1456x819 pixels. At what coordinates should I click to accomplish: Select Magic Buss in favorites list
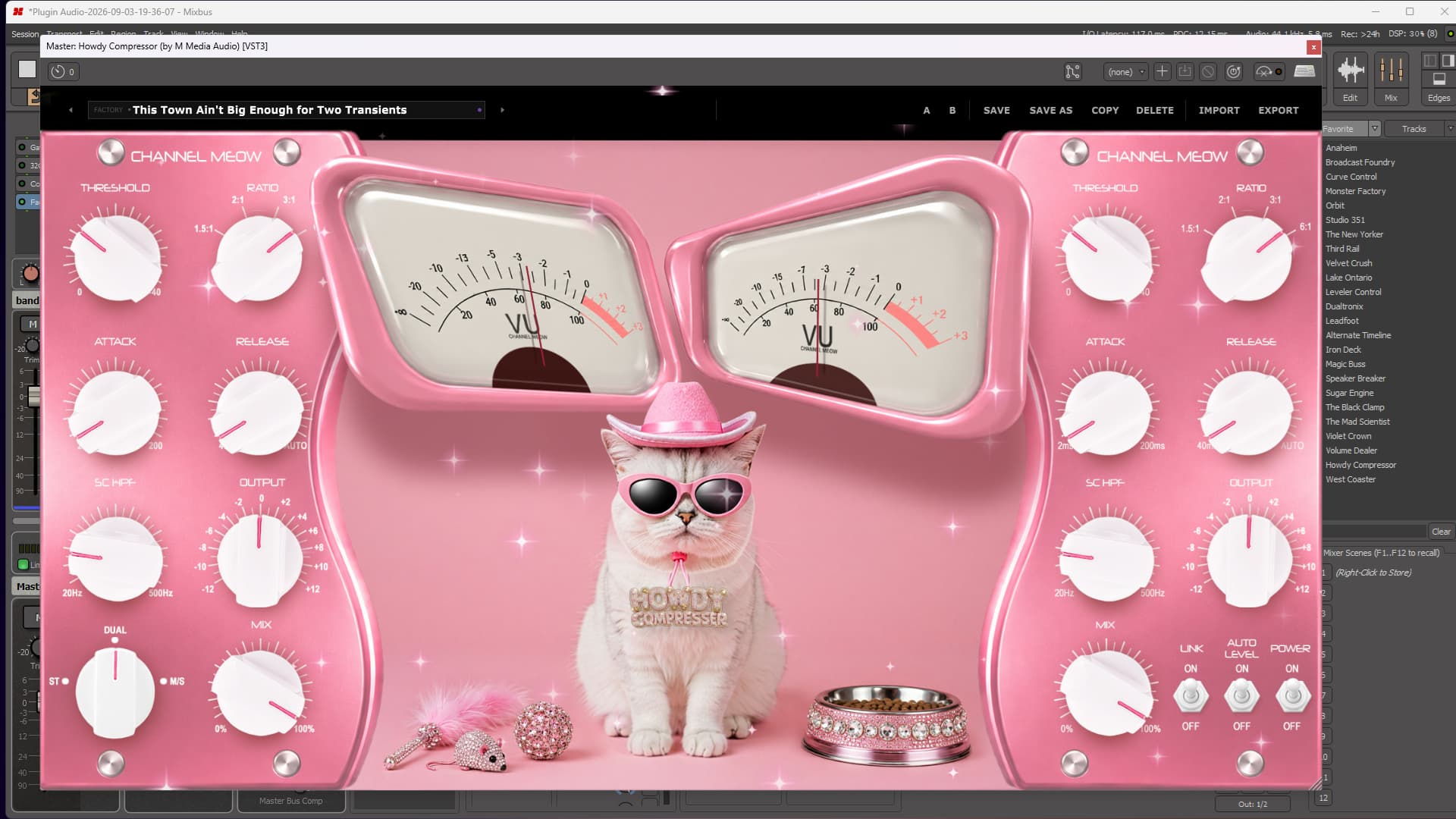(x=1345, y=364)
